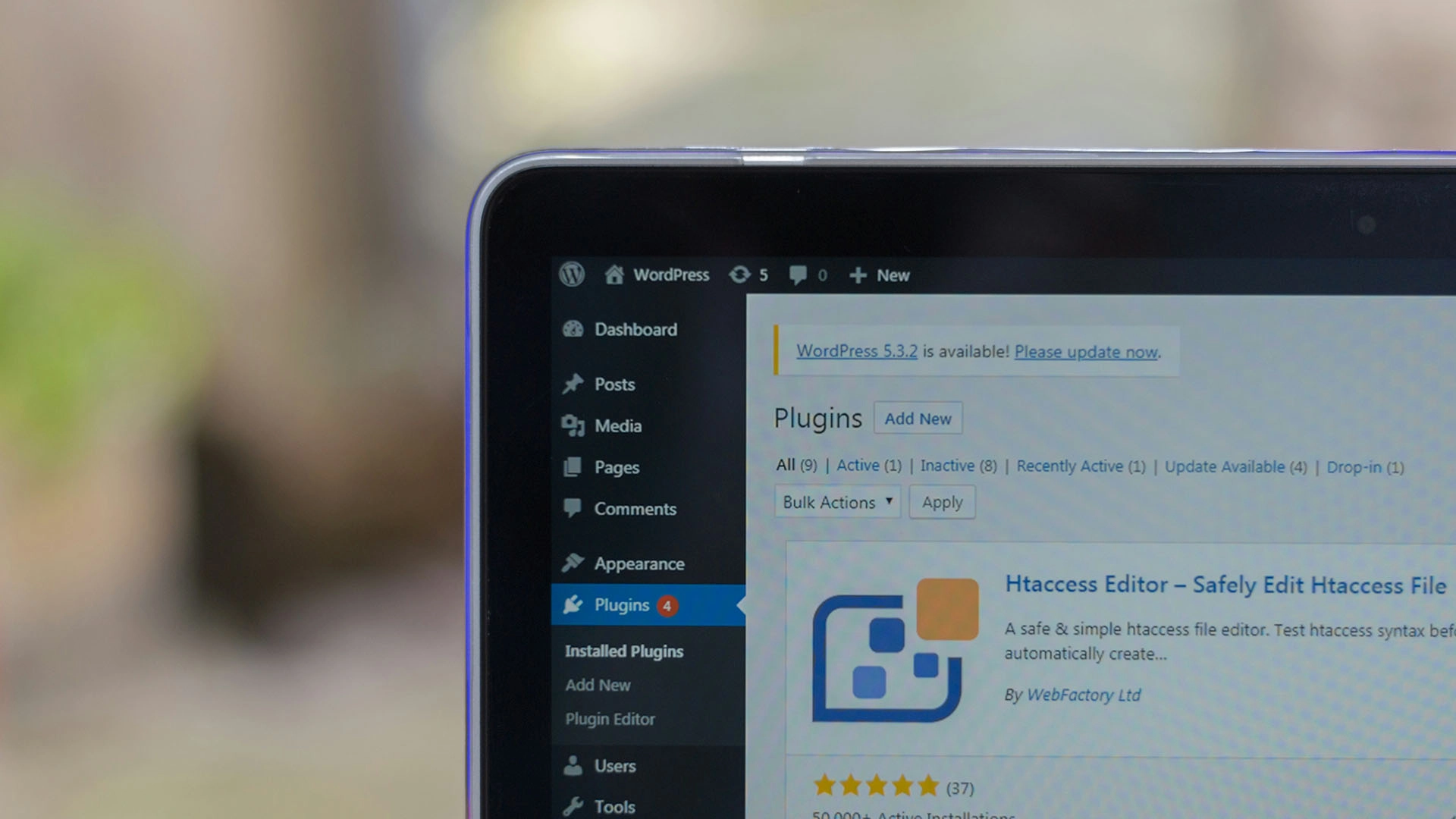Viewport: 1456px width, 819px height.
Task: Click the WordPress dashboard home icon
Action: [x=613, y=275]
